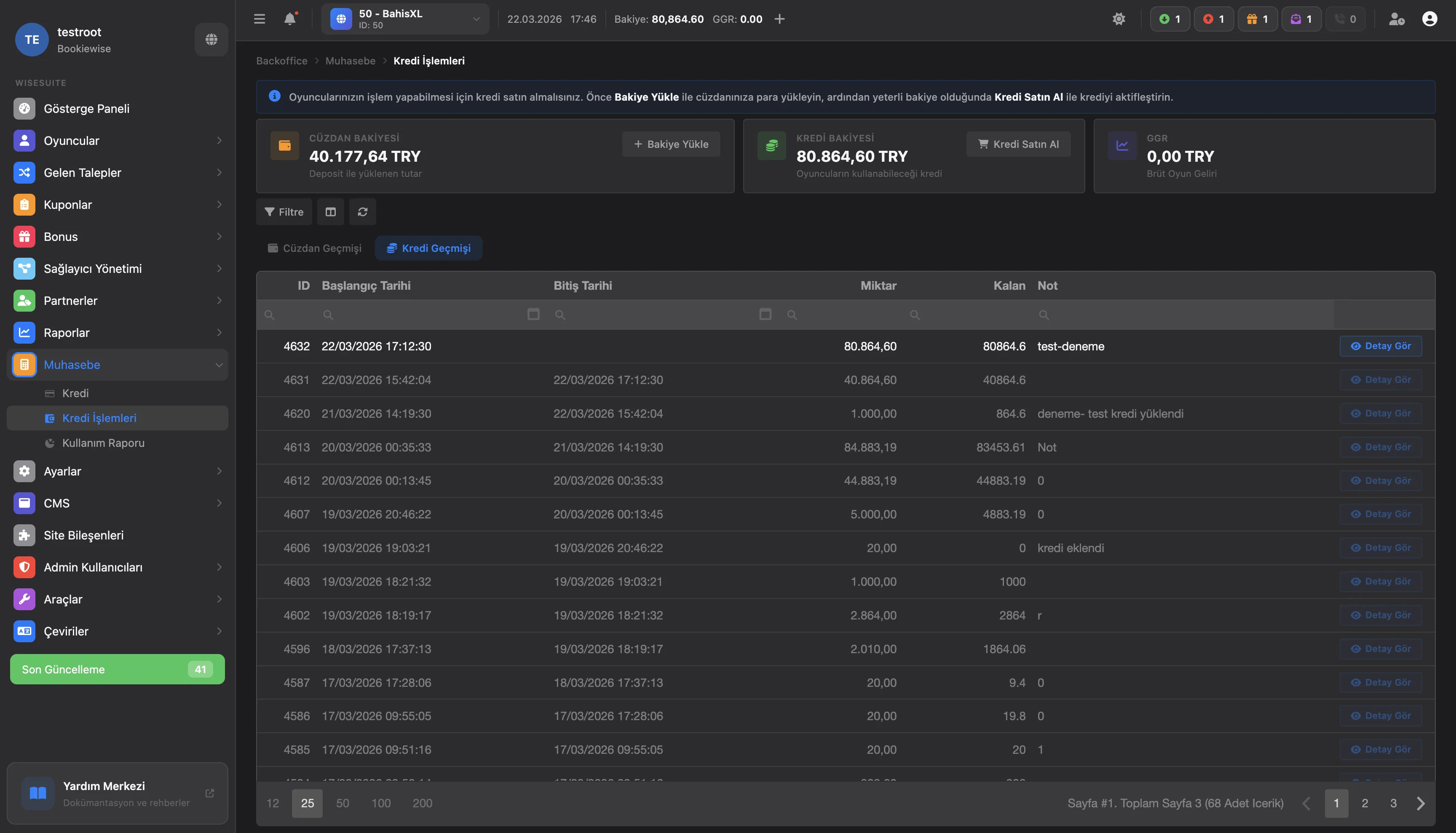Toggle the hamburger sidebar menu icon
The width and height of the screenshot is (1456, 833).
[x=259, y=19]
